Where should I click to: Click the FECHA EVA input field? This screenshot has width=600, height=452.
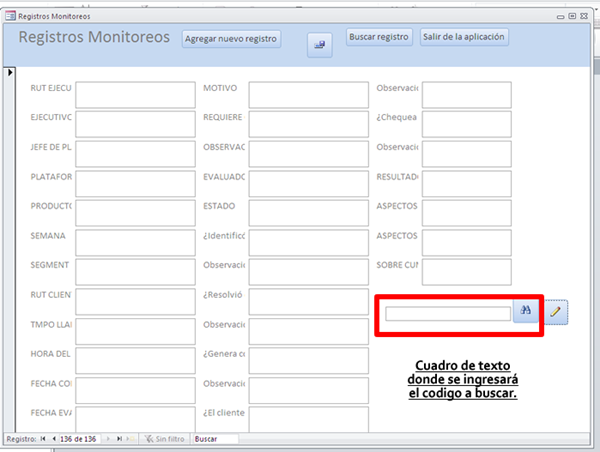[x=135, y=419]
